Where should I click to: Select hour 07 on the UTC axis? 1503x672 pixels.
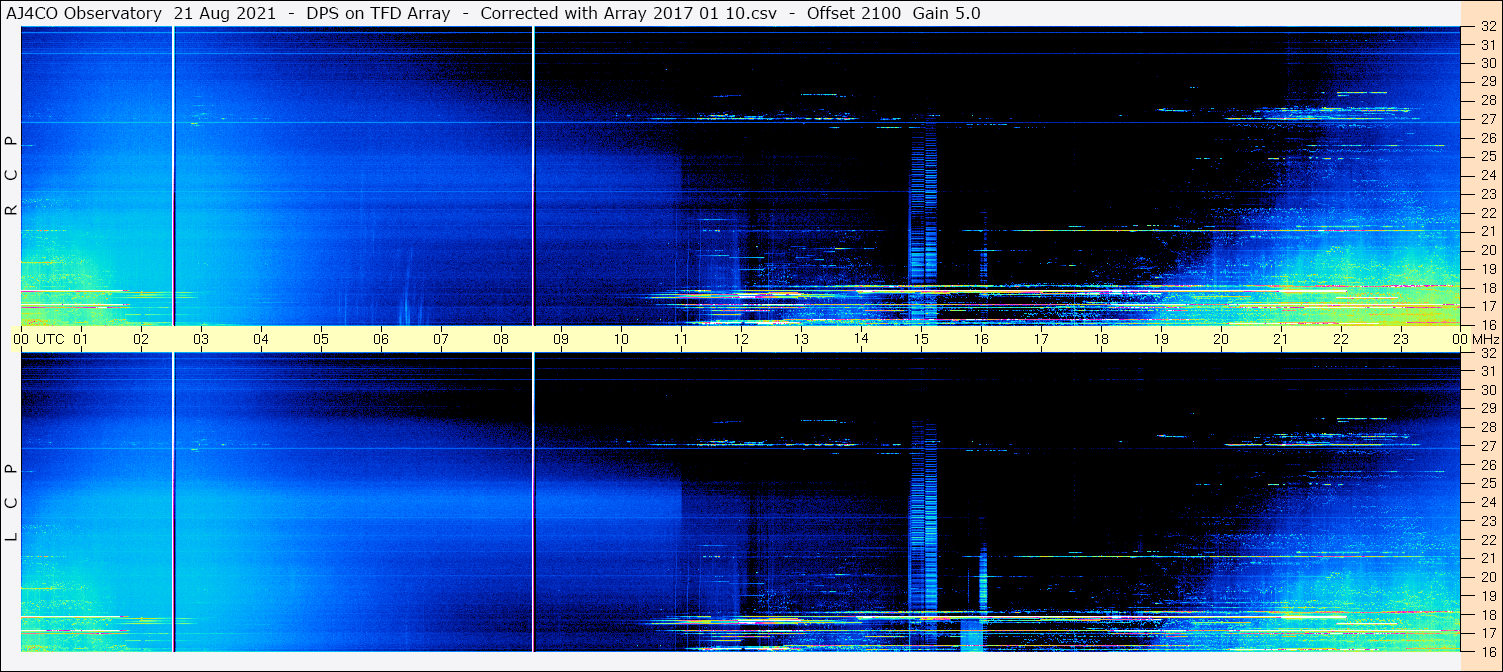[441, 339]
